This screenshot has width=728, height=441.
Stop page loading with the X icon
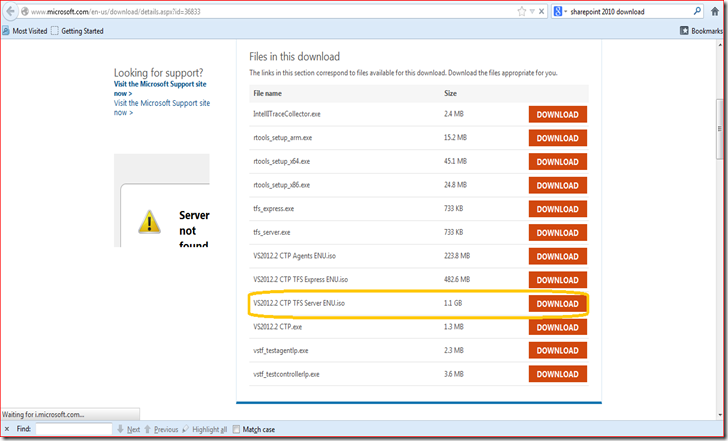point(541,12)
